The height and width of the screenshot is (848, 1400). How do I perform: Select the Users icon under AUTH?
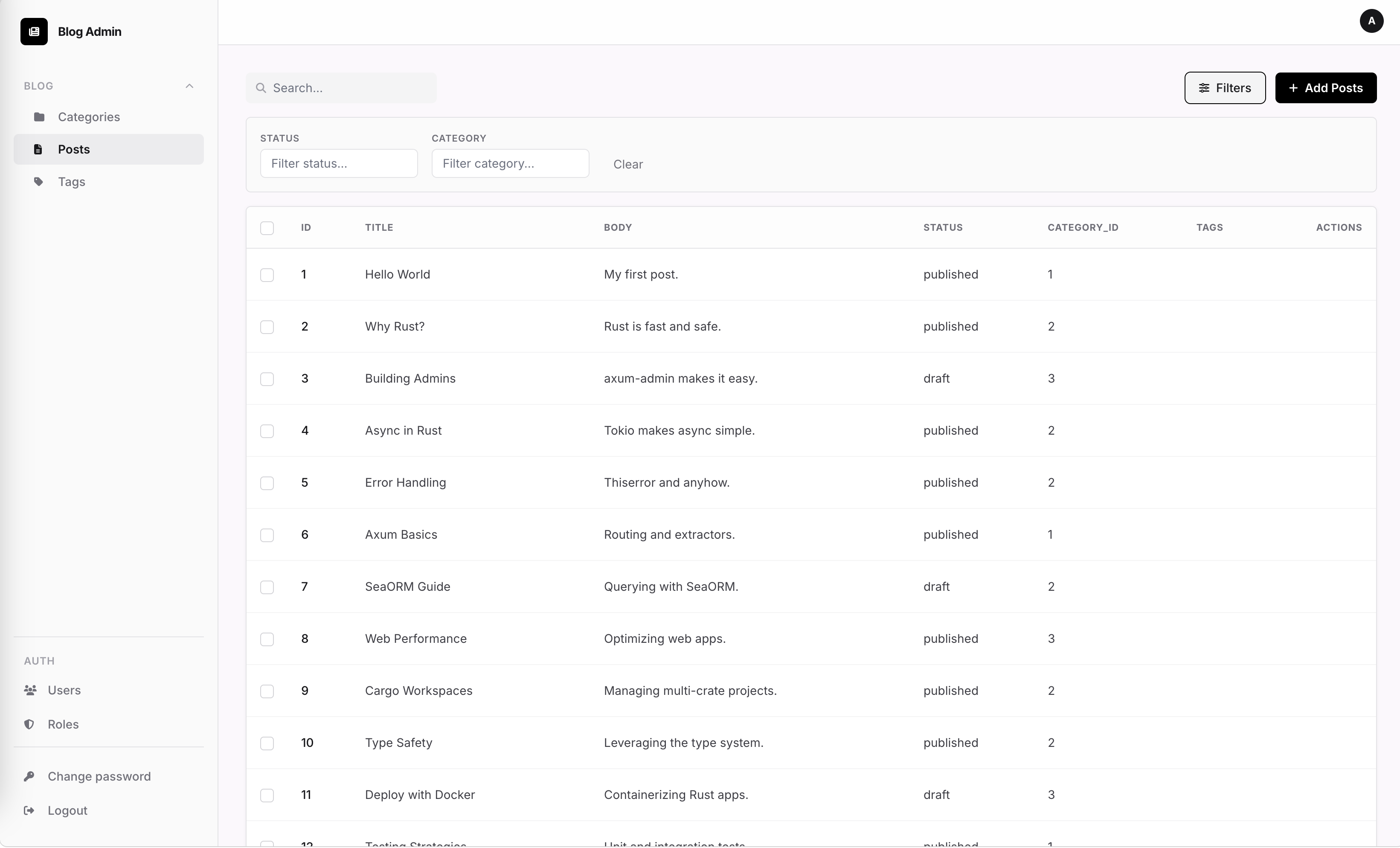tap(29, 690)
